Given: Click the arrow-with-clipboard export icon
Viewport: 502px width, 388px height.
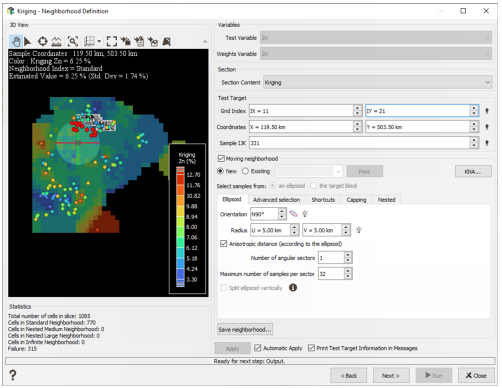Looking at the screenshot, I should click(139, 41).
